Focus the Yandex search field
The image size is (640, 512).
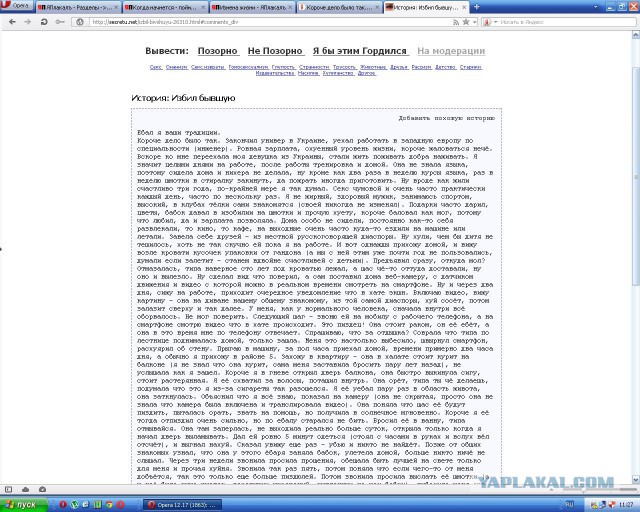565,22
